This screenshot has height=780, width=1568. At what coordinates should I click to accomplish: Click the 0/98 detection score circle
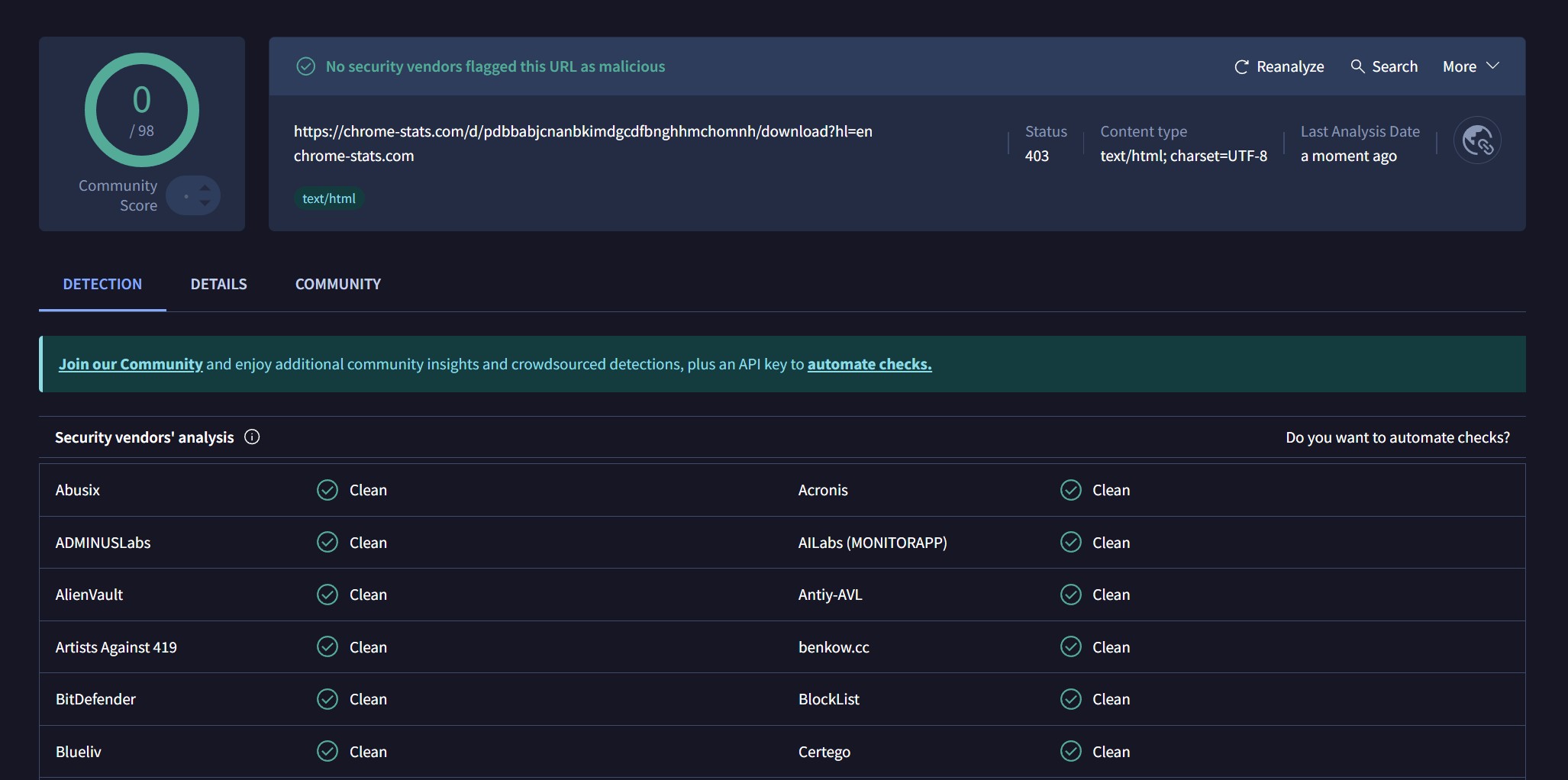(142, 110)
